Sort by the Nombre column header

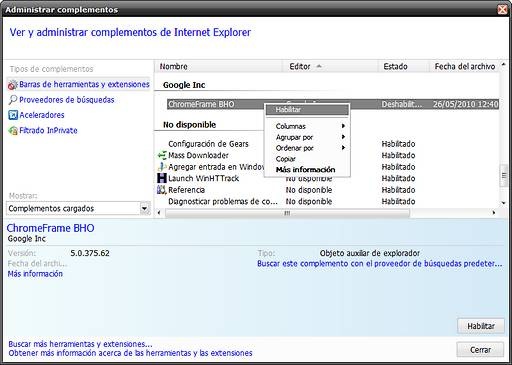(x=219, y=66)
